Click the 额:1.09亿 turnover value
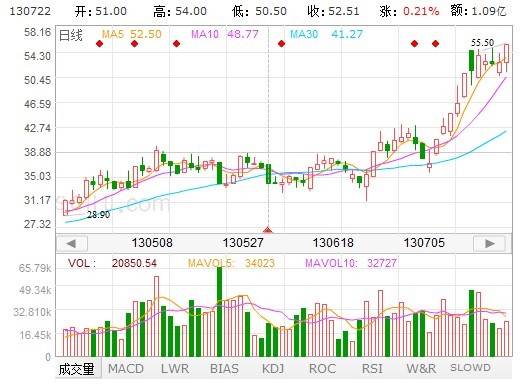This screenshot has height=386, width=525. point(478,11)
